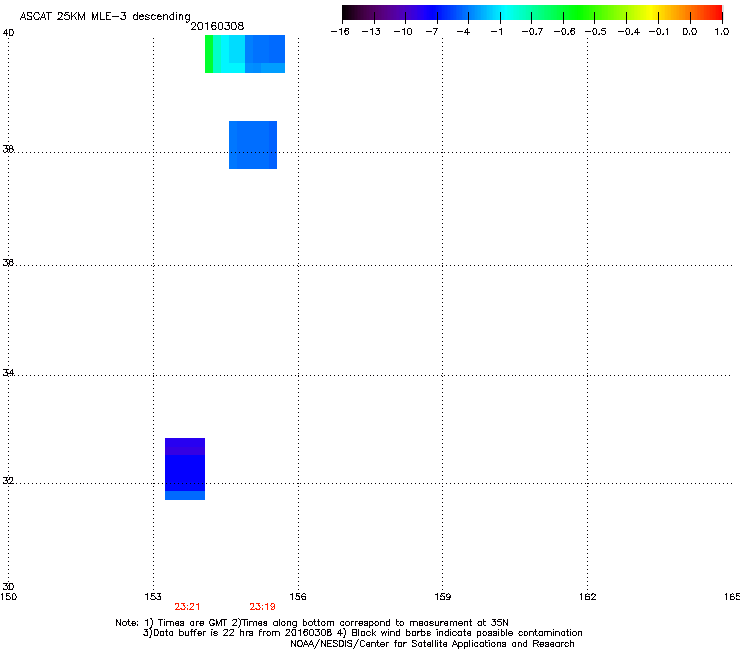Viewport: 740px width, 650px height.
Task: Click the latitude axis label '32'
Action: coord(8,481)
